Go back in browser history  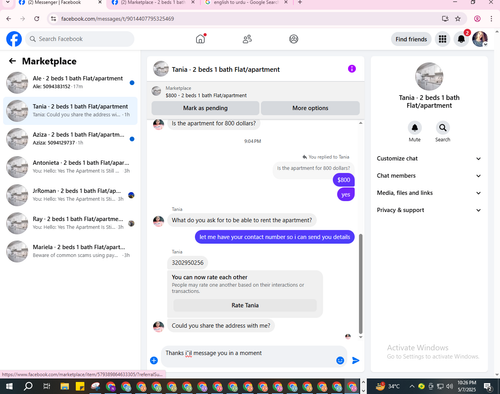9,19
